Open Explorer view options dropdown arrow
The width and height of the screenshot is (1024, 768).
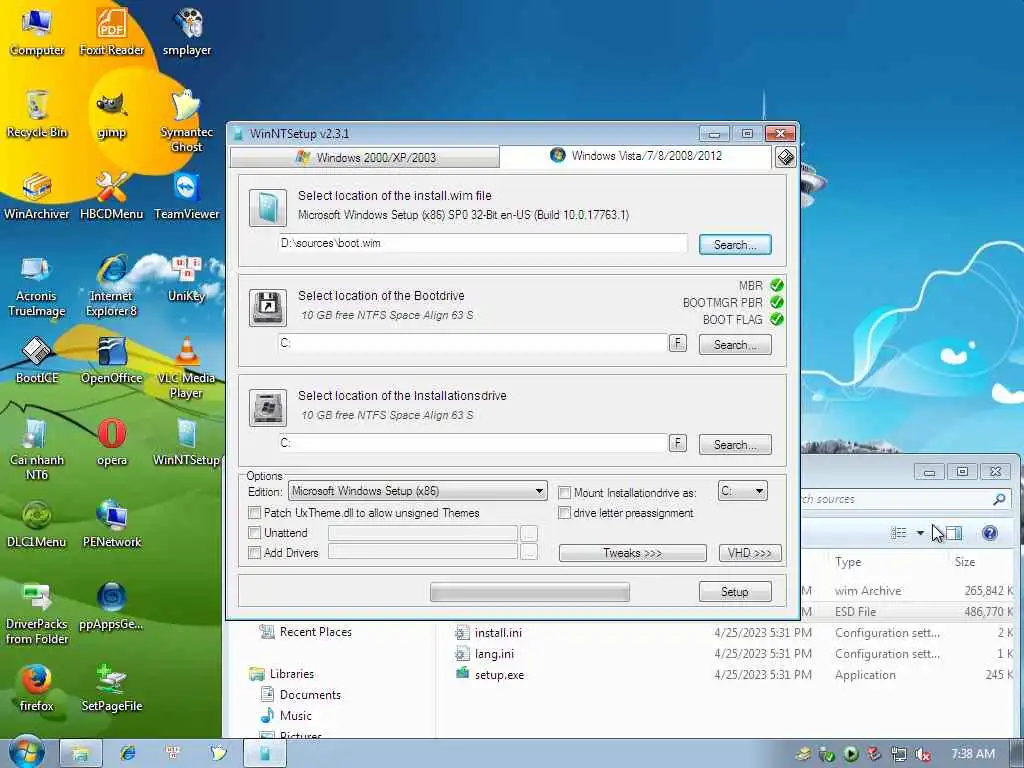tap(920, 533)
